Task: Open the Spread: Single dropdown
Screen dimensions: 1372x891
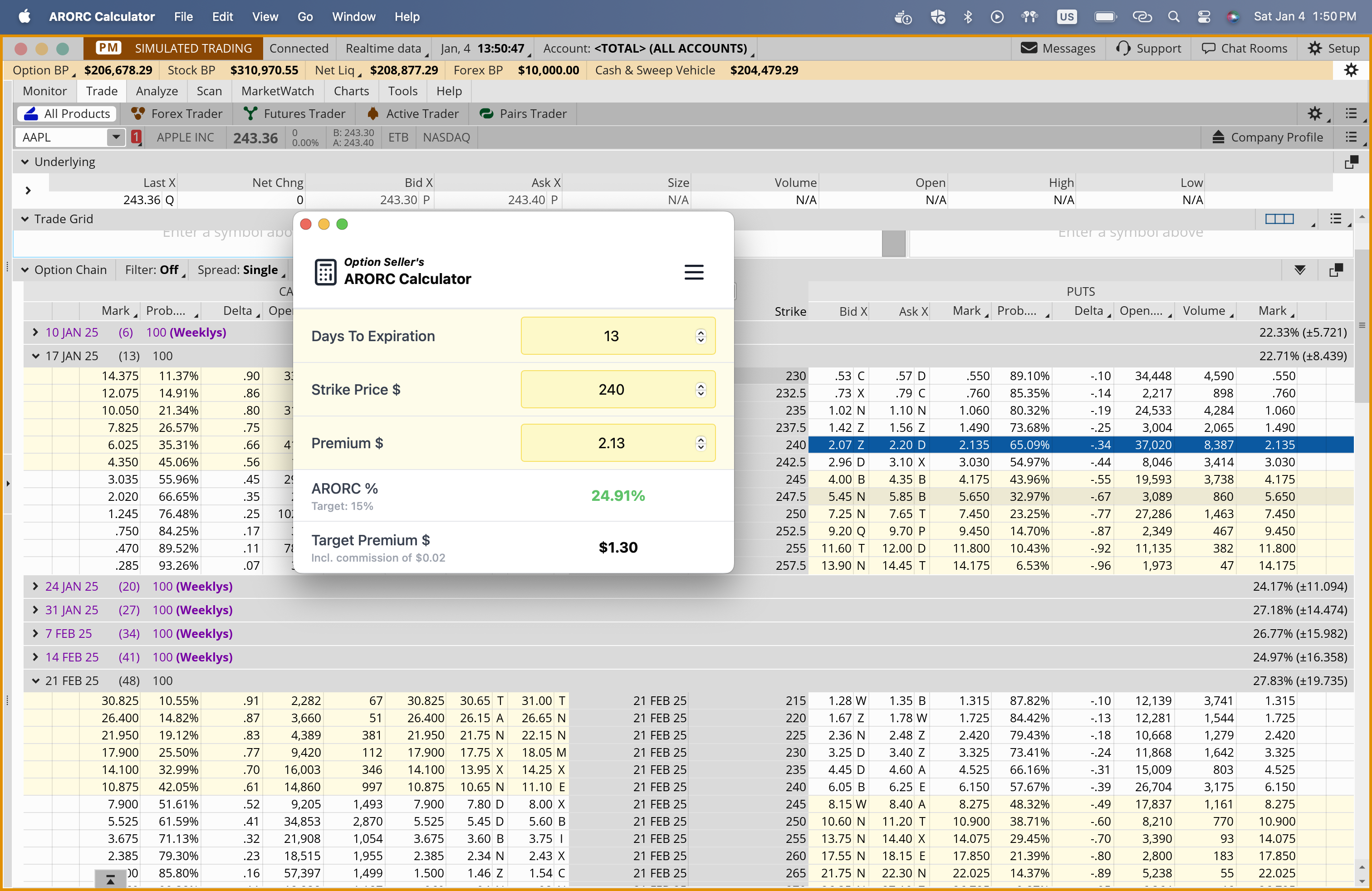Action: pyautogui.click(x=240, y=270)
